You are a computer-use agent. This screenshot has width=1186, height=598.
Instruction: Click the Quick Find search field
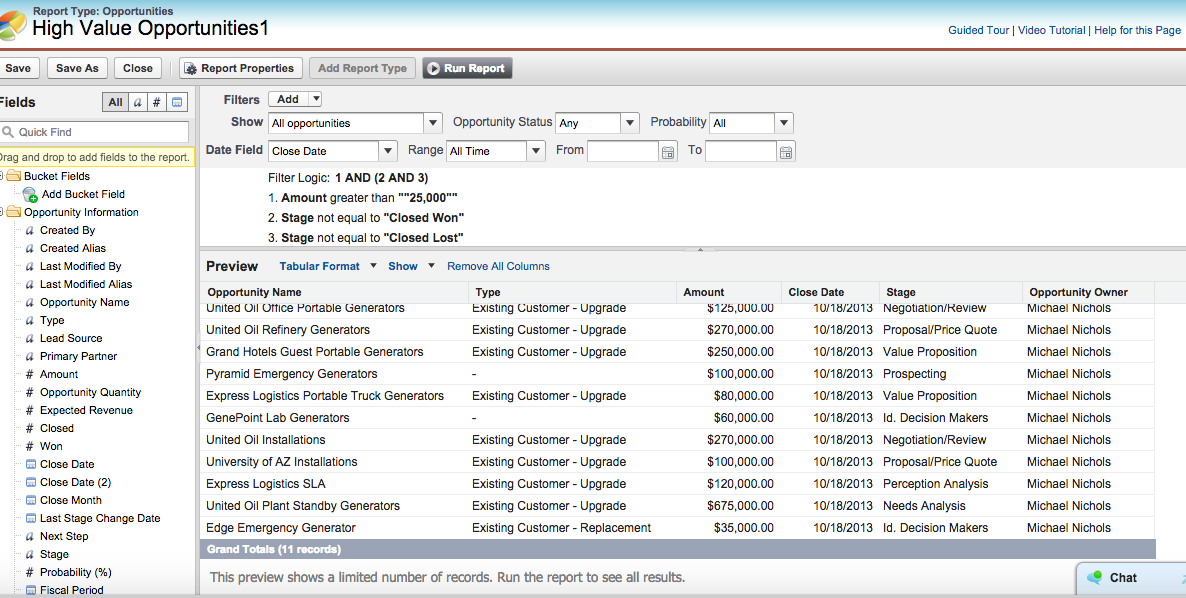point(100,132)
